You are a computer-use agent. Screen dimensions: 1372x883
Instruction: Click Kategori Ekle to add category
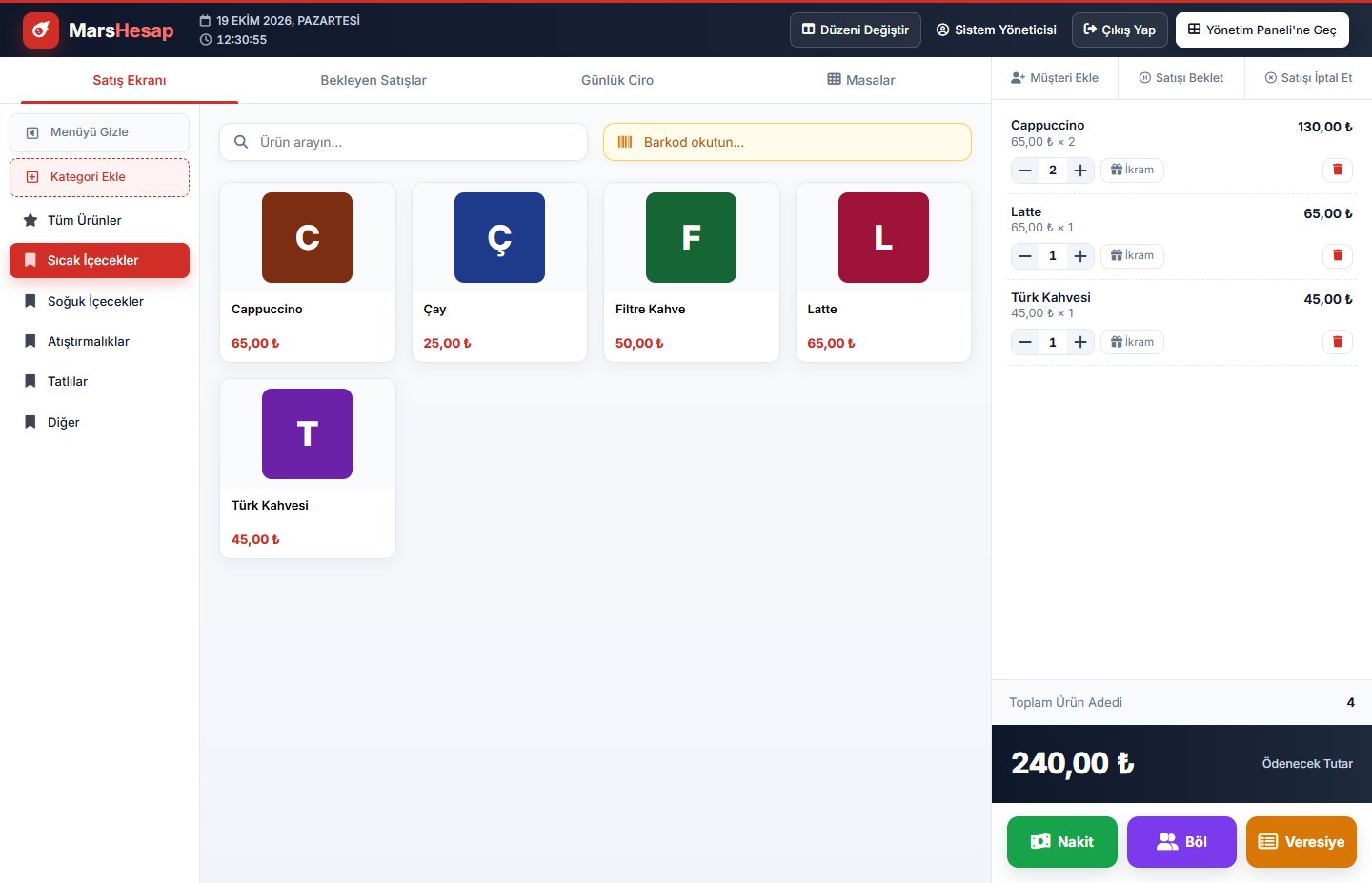click(99, 177)
